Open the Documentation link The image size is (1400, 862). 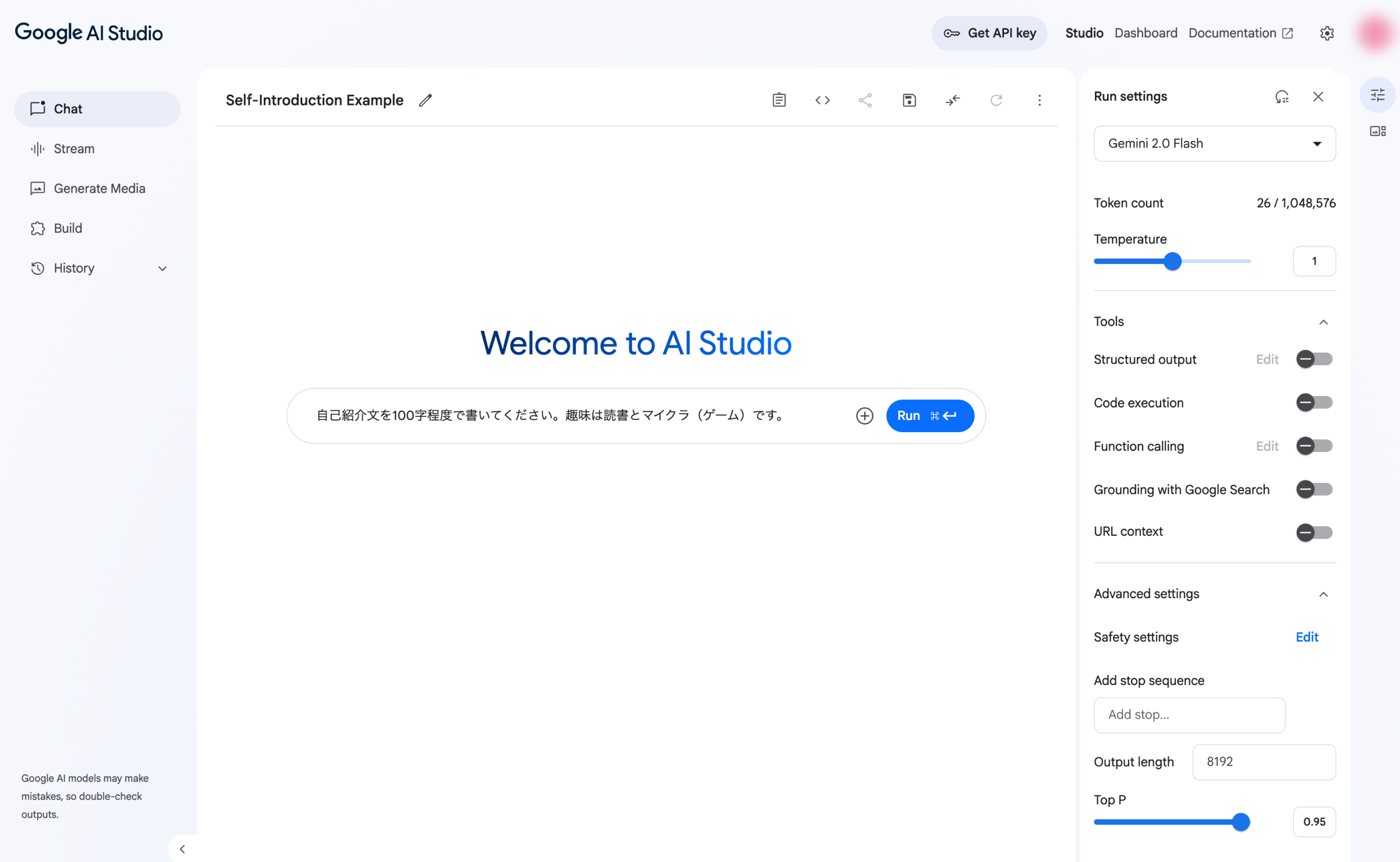[1240, 33]
